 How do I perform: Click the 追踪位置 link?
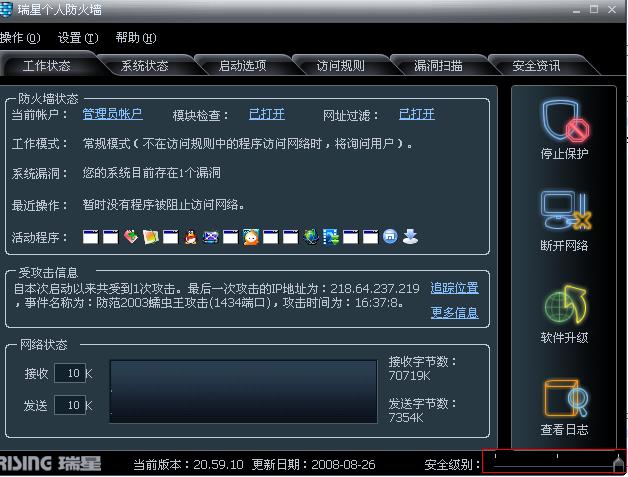pos(455,288)
